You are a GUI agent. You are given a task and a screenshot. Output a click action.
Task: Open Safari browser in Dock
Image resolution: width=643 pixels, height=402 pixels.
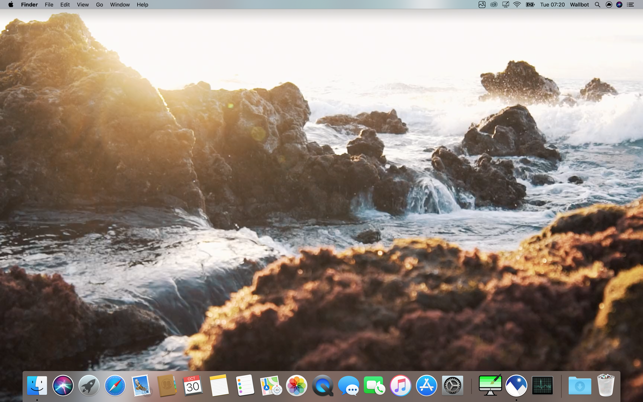click(x=115, y=385)
